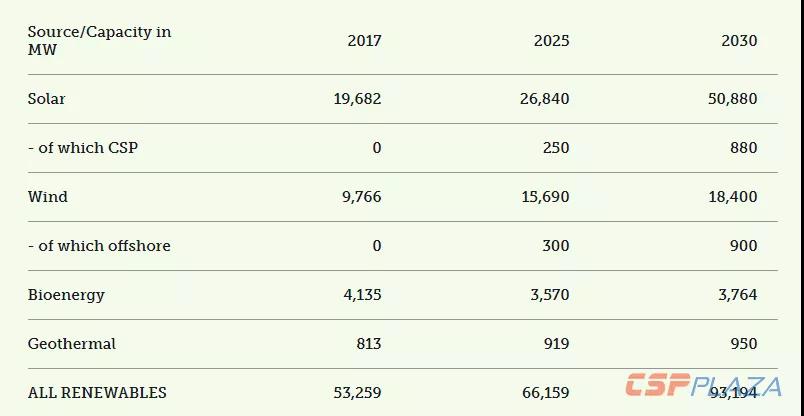
Task: Select Solar 2030 value 50,880
Action: pyautogui.click(x=733, y=98)
